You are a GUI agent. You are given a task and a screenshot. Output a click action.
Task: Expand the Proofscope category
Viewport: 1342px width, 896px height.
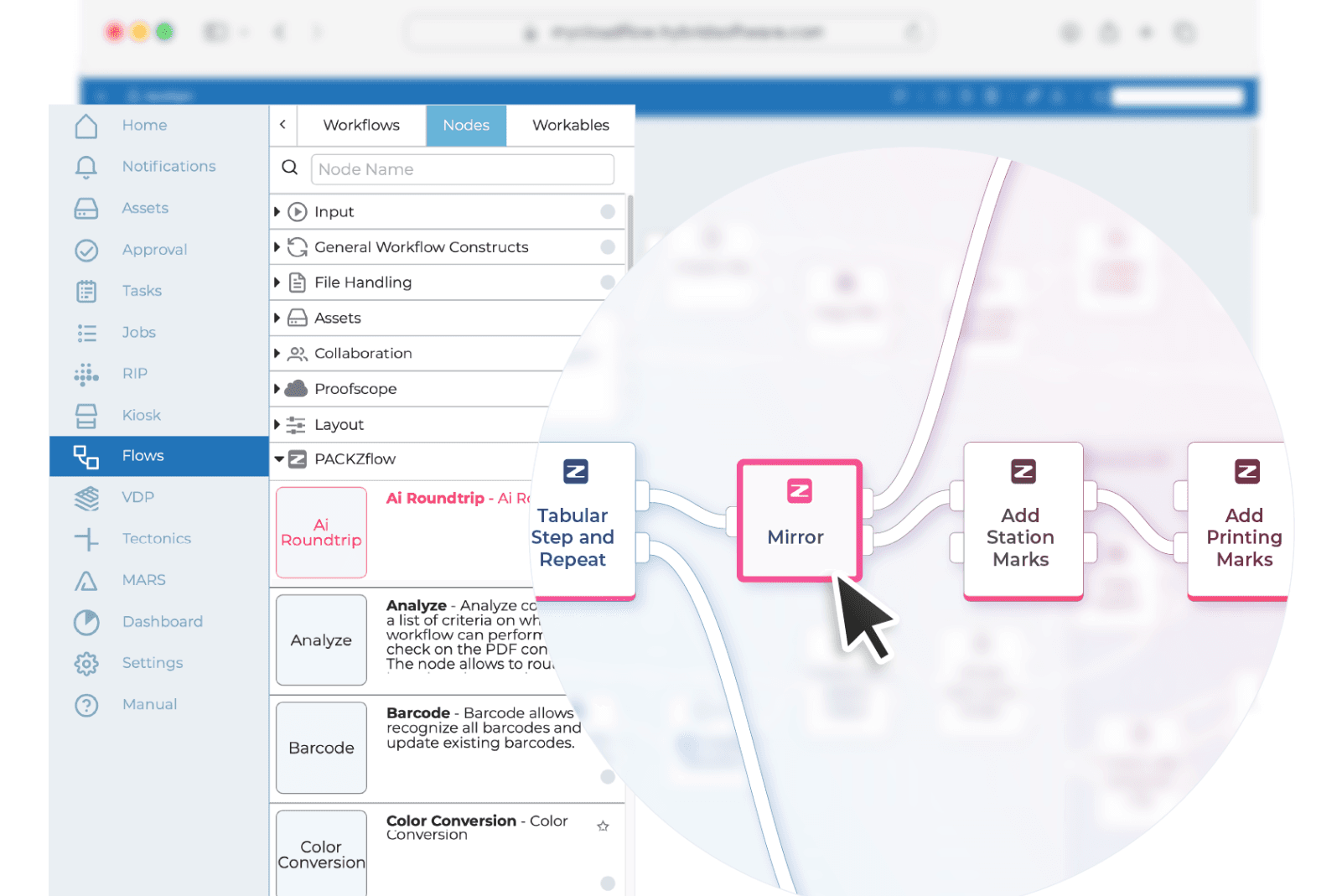click(x=277, y=389)
